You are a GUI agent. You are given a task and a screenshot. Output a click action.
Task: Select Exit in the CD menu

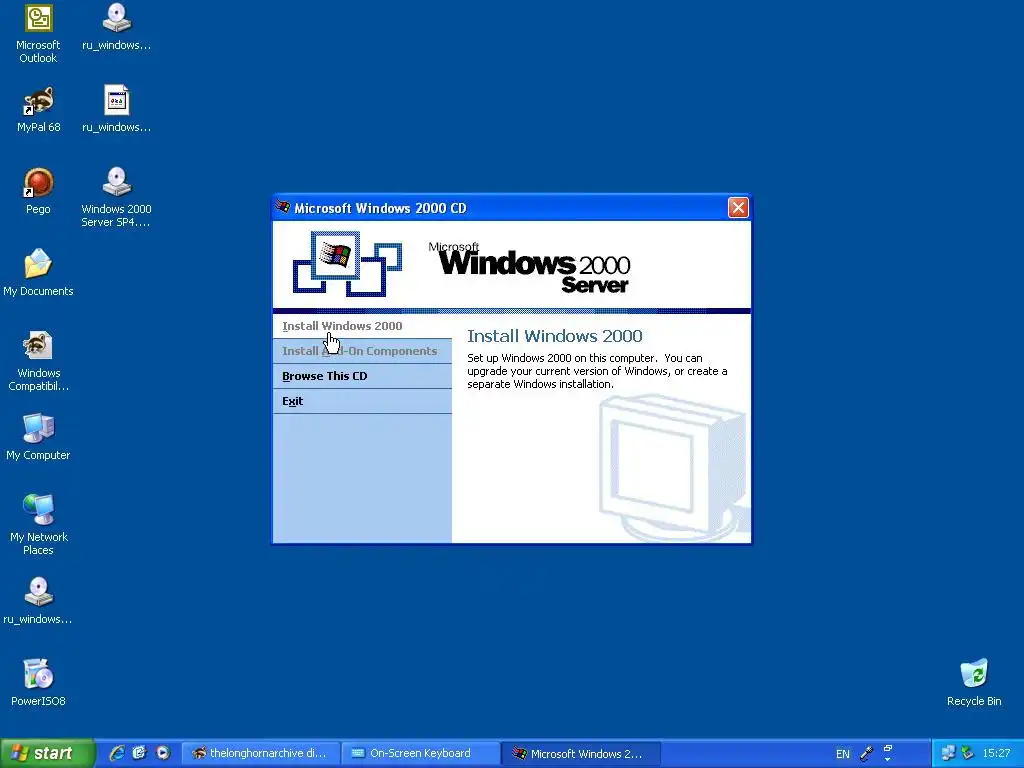click(362, 401)
